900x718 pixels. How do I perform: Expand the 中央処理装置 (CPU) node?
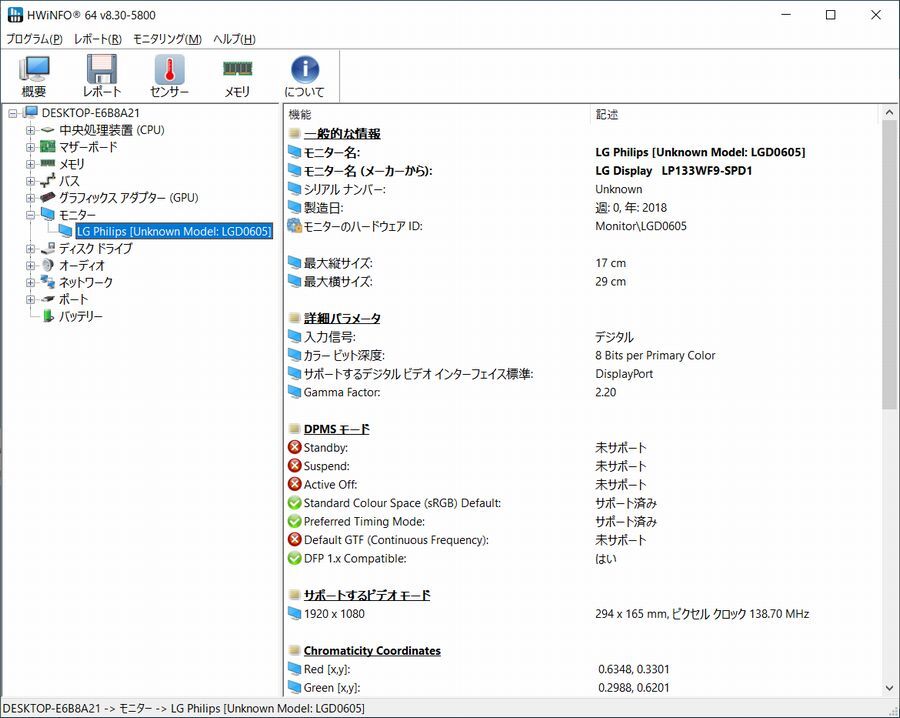point(30,130)
